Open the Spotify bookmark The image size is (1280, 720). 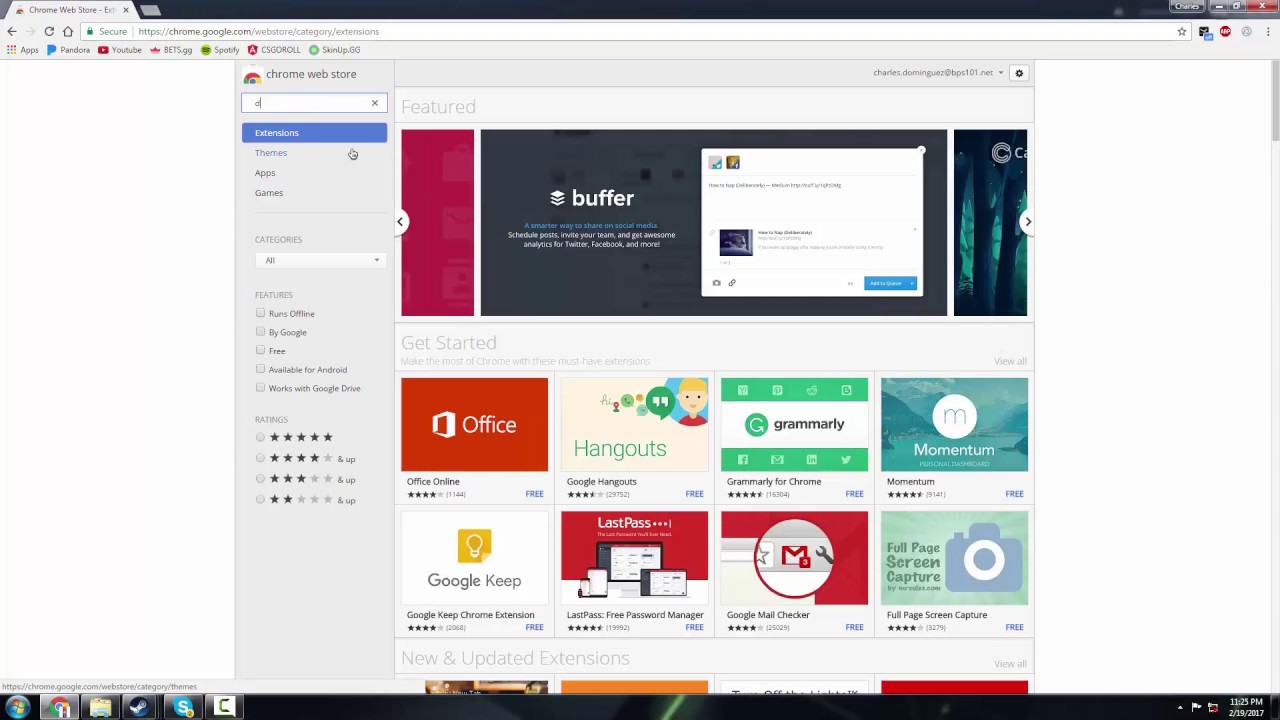click(x=220, y=50)
